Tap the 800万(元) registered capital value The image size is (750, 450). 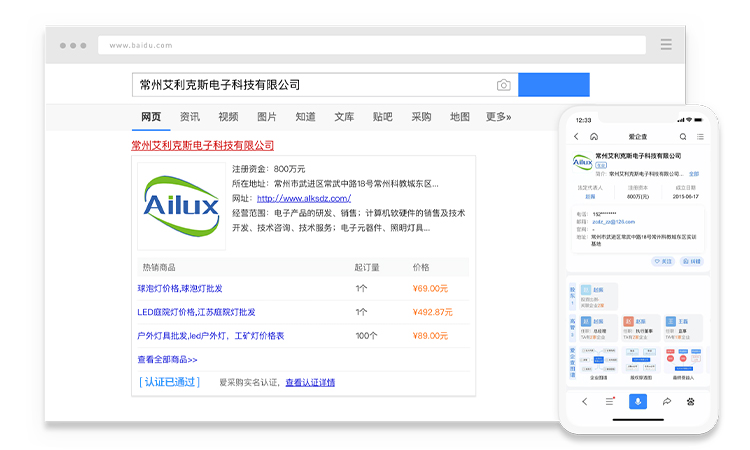tap(638, 197)
